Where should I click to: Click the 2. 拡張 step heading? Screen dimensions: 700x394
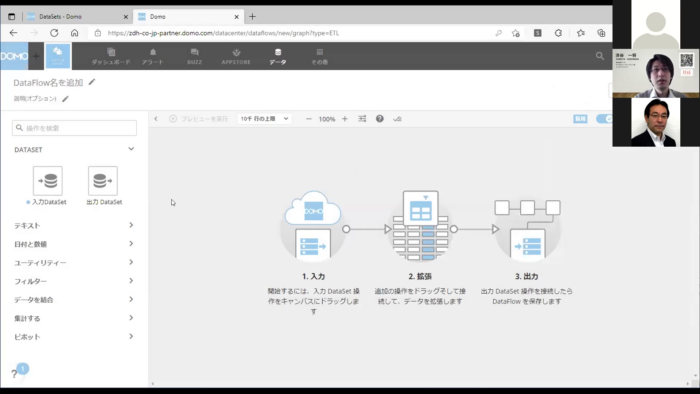[420, 276]
